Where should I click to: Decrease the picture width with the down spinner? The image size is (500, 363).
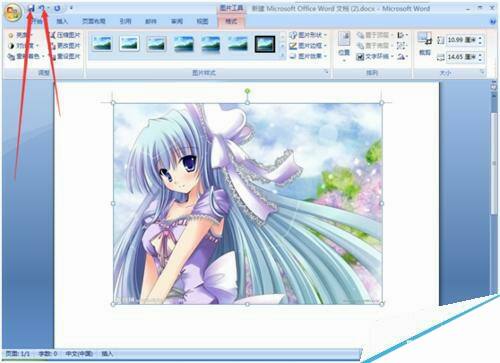point(480,60)
